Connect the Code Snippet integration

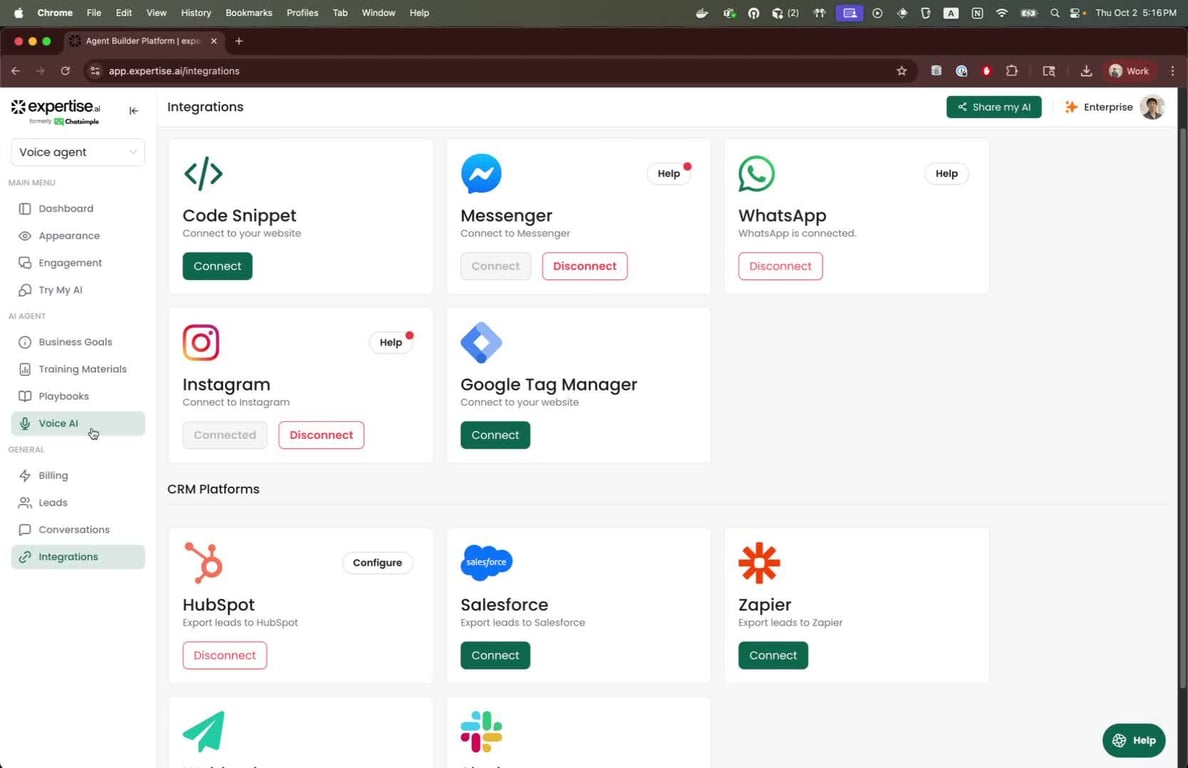pos(217,266)
